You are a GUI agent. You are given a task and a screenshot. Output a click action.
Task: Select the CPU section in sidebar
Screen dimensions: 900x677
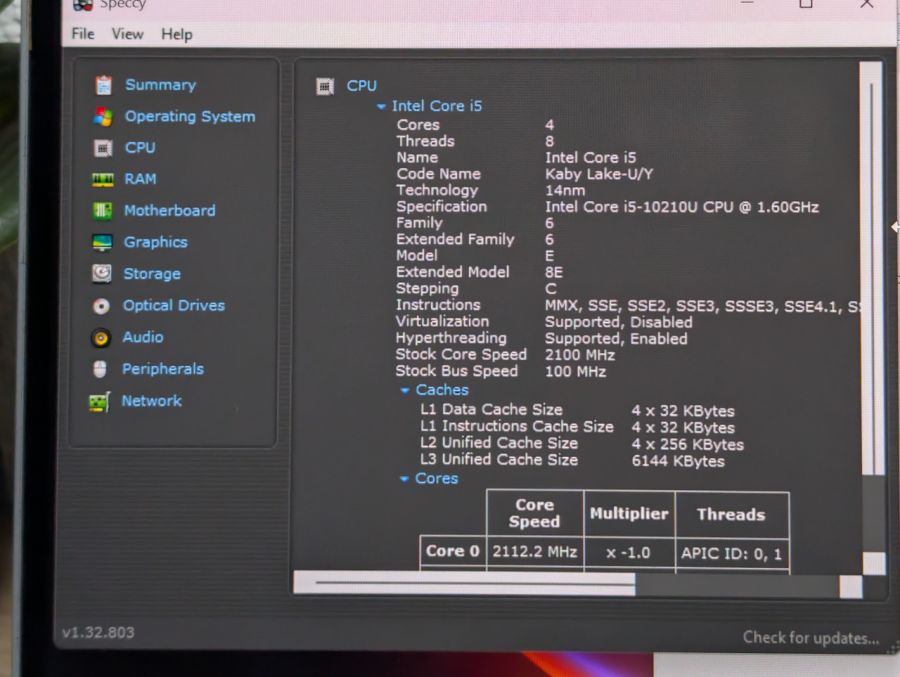140,148
